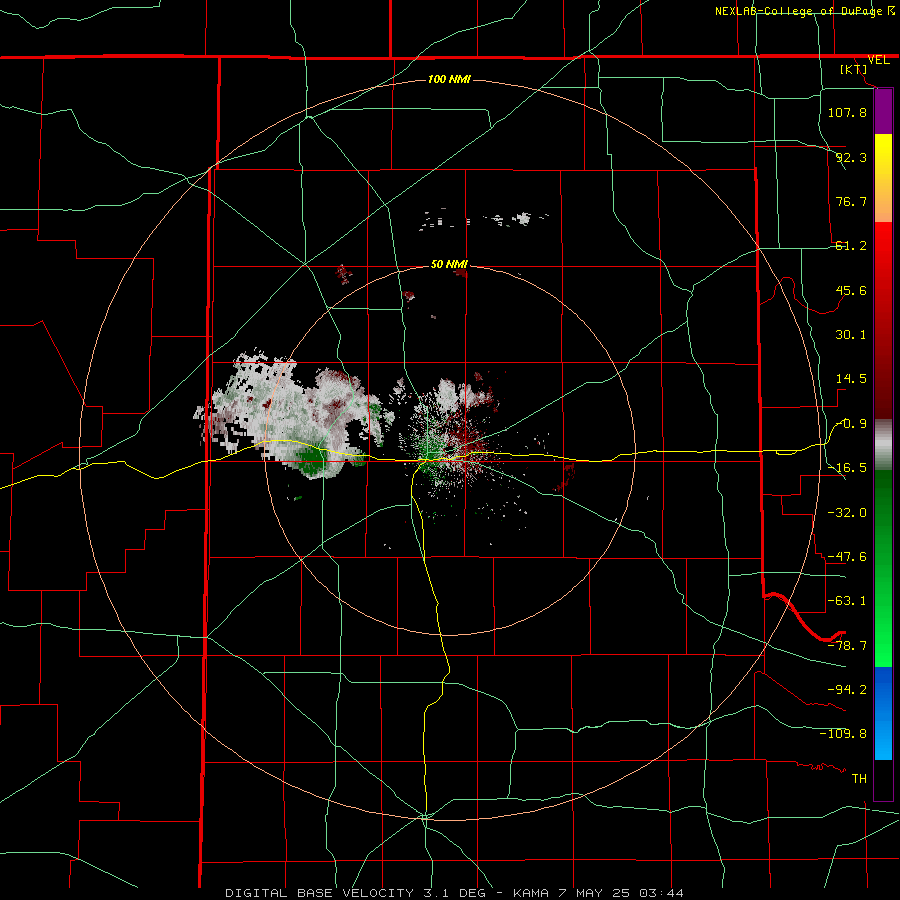Click the TH legend label

(x=859, y=778)
